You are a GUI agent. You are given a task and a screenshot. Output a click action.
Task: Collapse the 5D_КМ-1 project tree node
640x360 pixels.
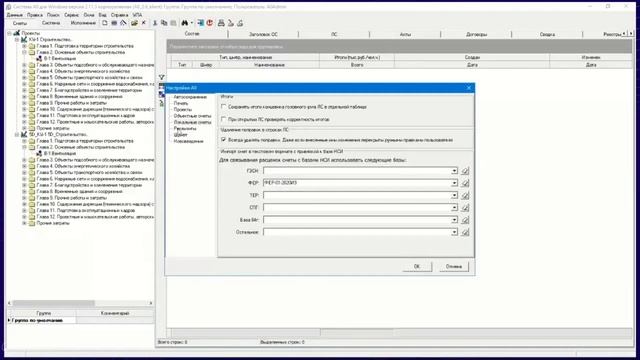tap(17, 134)
